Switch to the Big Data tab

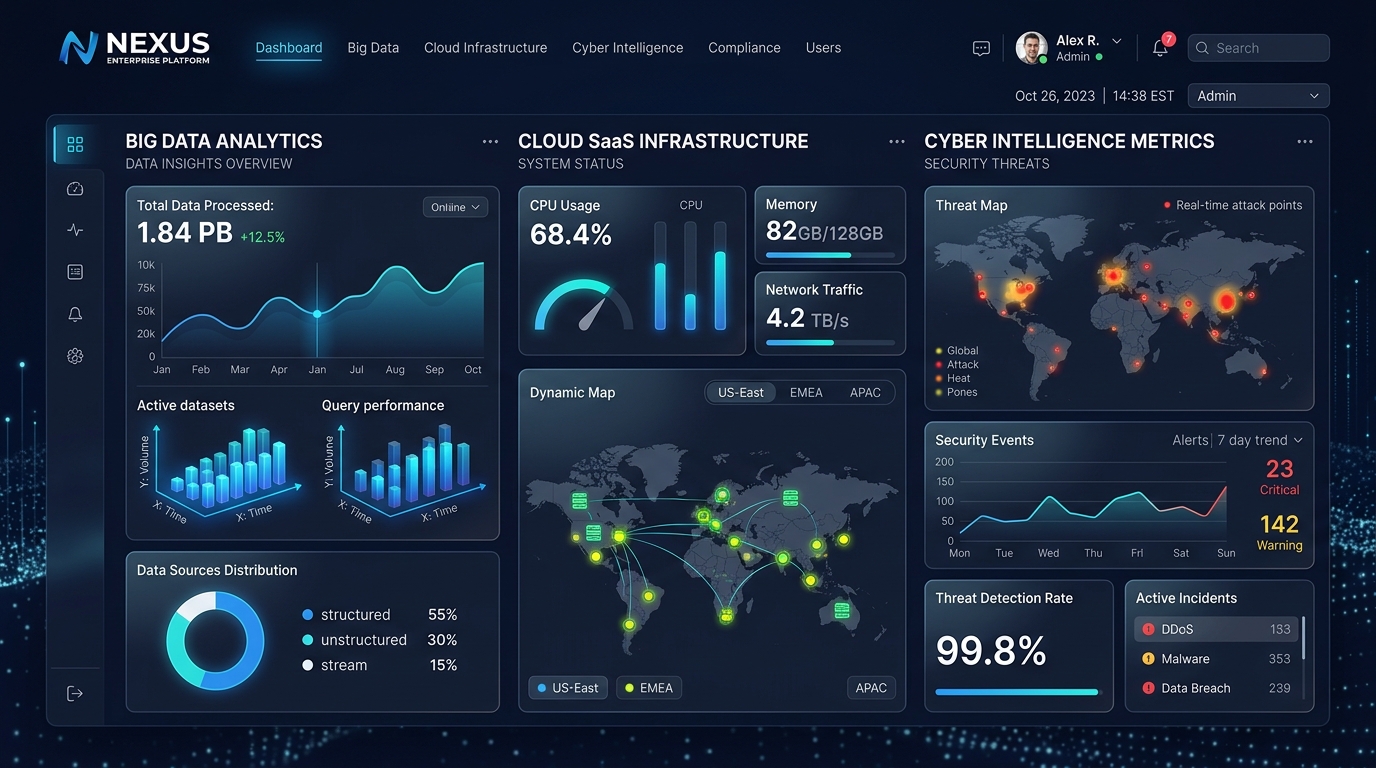[373, 48]
